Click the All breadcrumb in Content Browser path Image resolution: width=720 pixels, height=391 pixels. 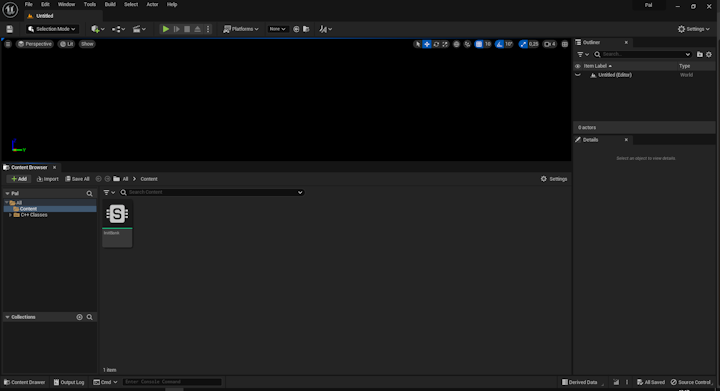click(x=125, y=179)
